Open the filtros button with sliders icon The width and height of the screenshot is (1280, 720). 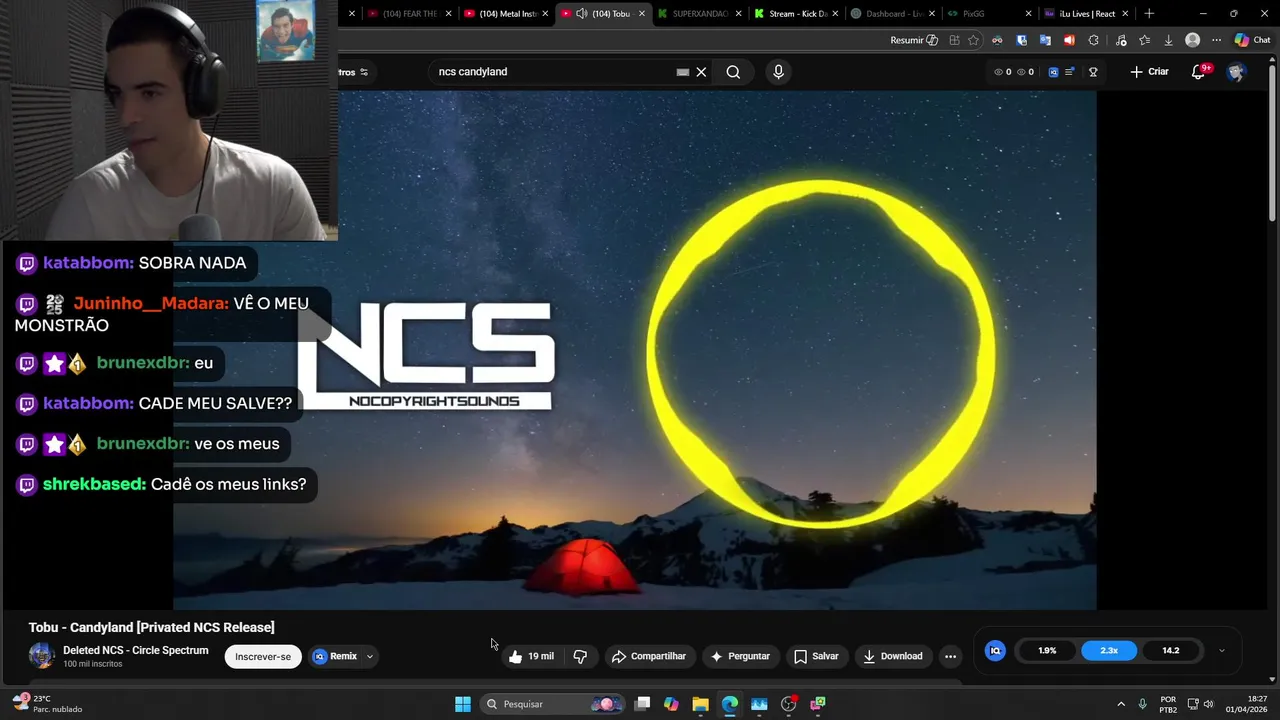pos(355,72)
